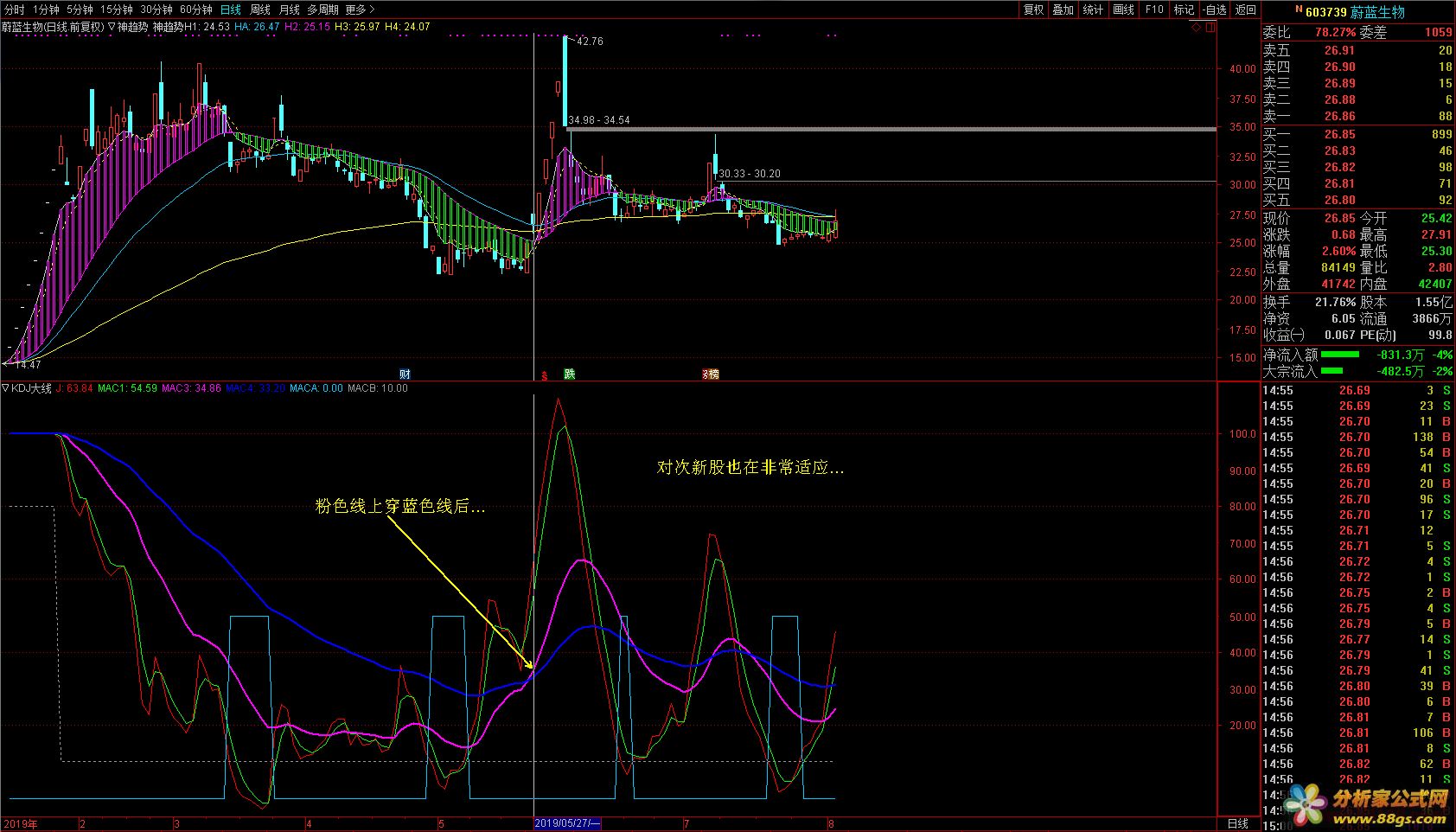The height and width of the screenshot is (832, 1456).
Task: Click the 42.76 high price label
Action: [x=591, y=42]
